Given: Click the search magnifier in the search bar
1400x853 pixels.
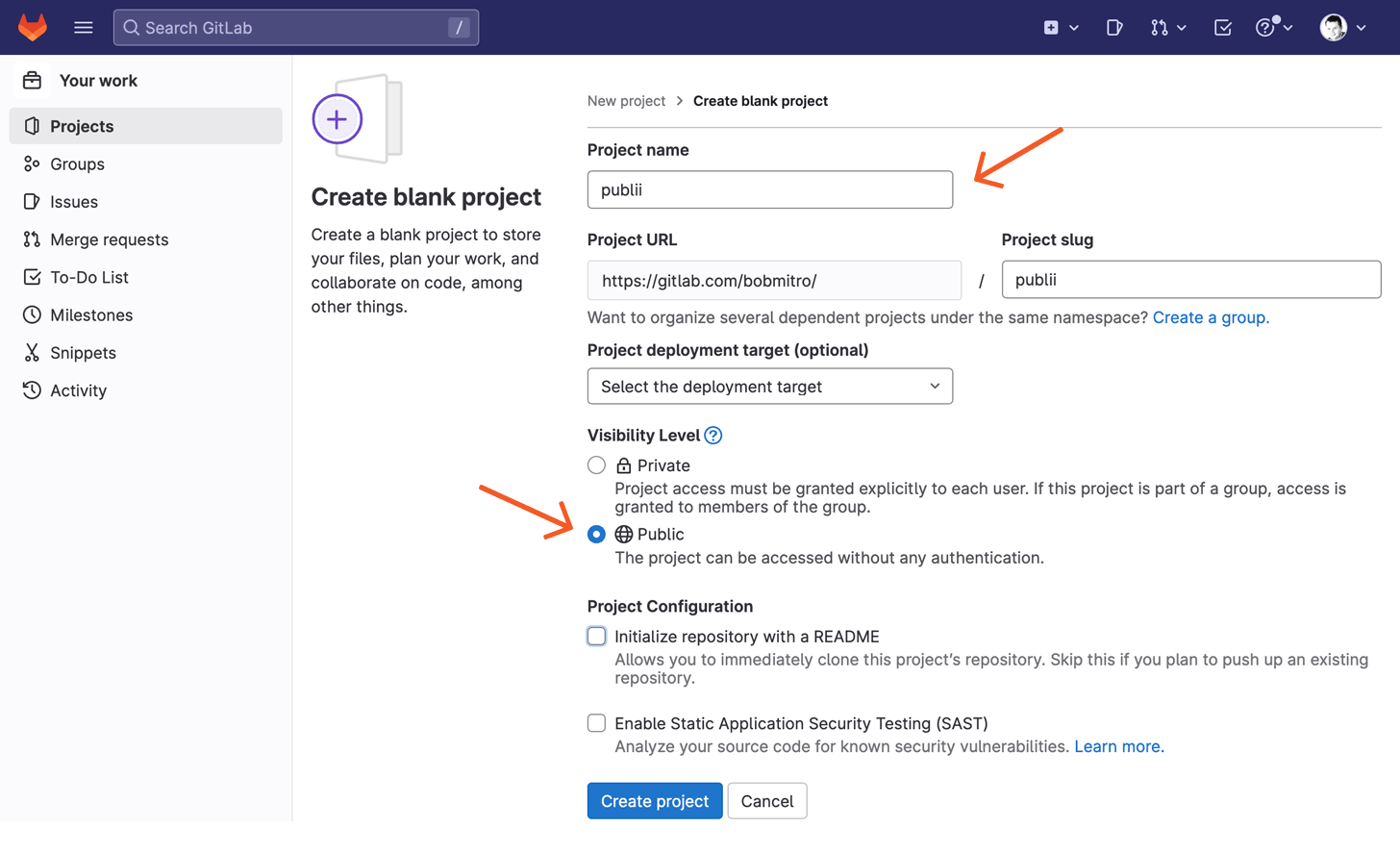Looking at the screenshot, I should (x=131, y=27).
